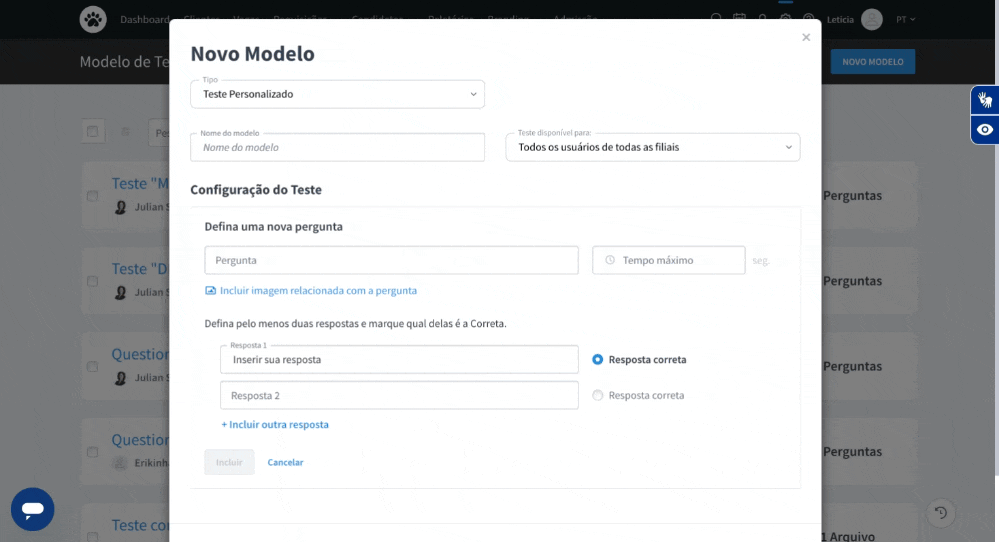This screenshot has width=999, height=542.
Task: Select Resposta correta for Resposta 1
Action: [x=598, y=359]
